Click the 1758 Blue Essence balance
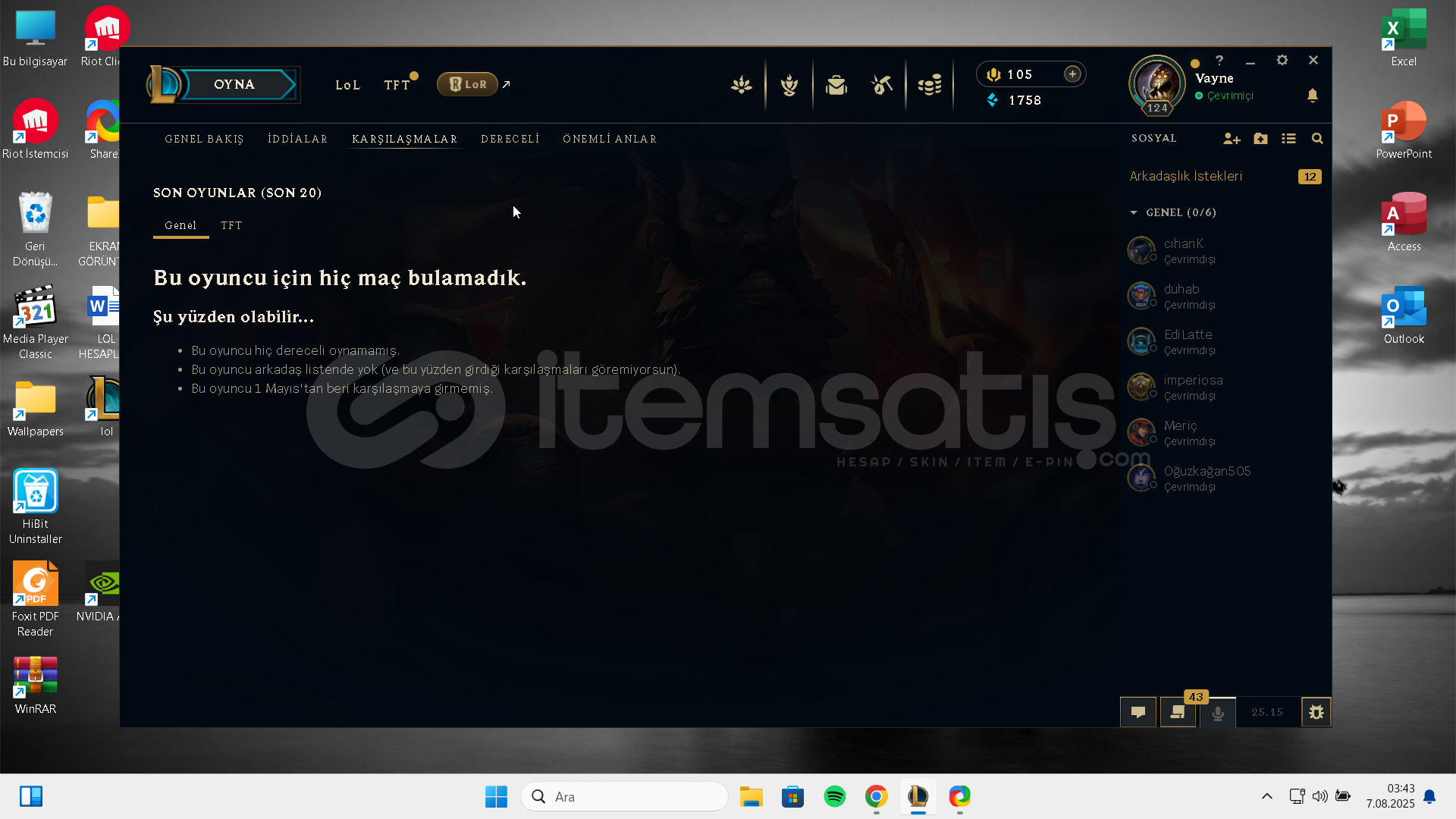Screen dimensions: 1456x819 (x=1015, y=100)
